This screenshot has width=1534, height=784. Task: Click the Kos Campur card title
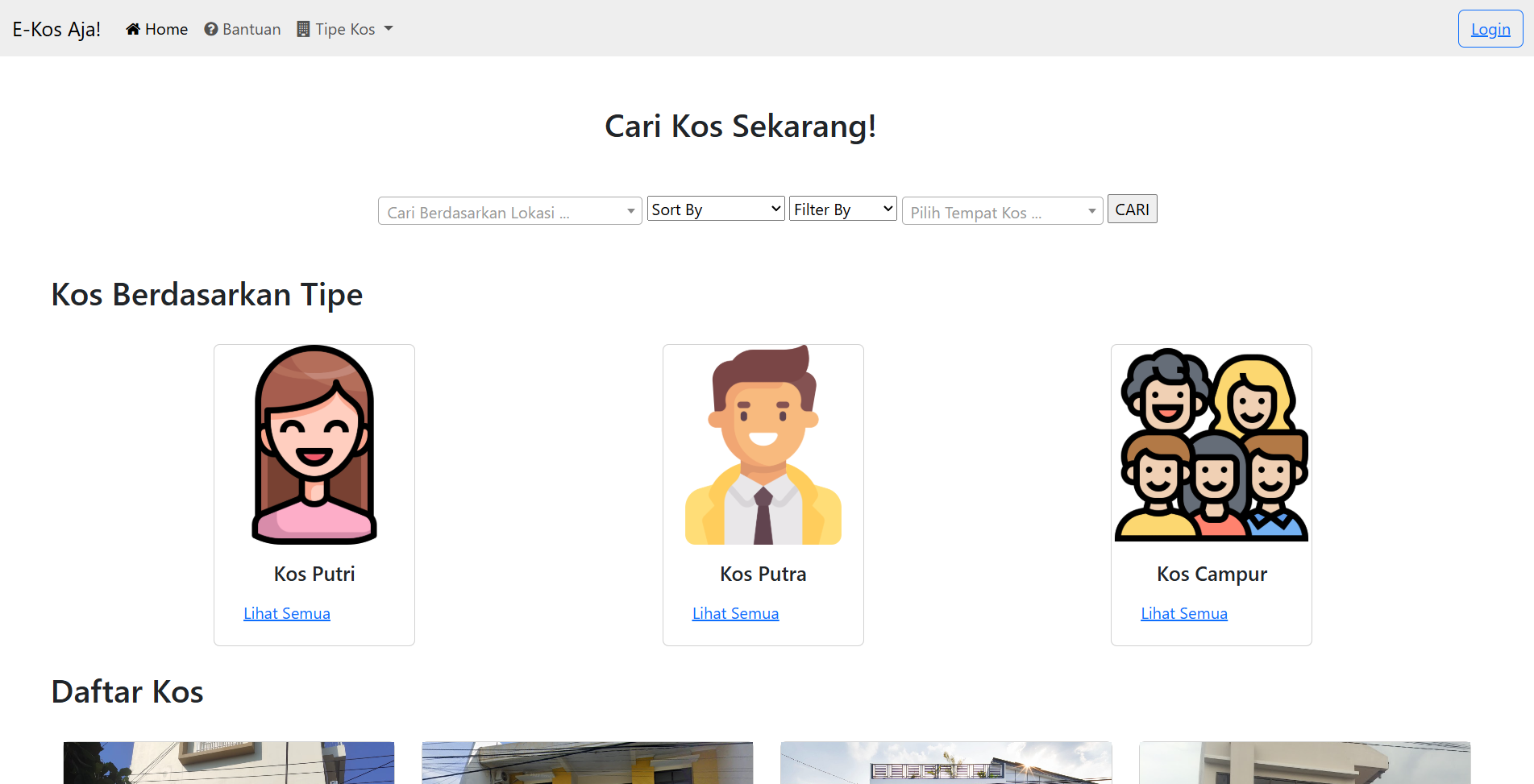1212,574
